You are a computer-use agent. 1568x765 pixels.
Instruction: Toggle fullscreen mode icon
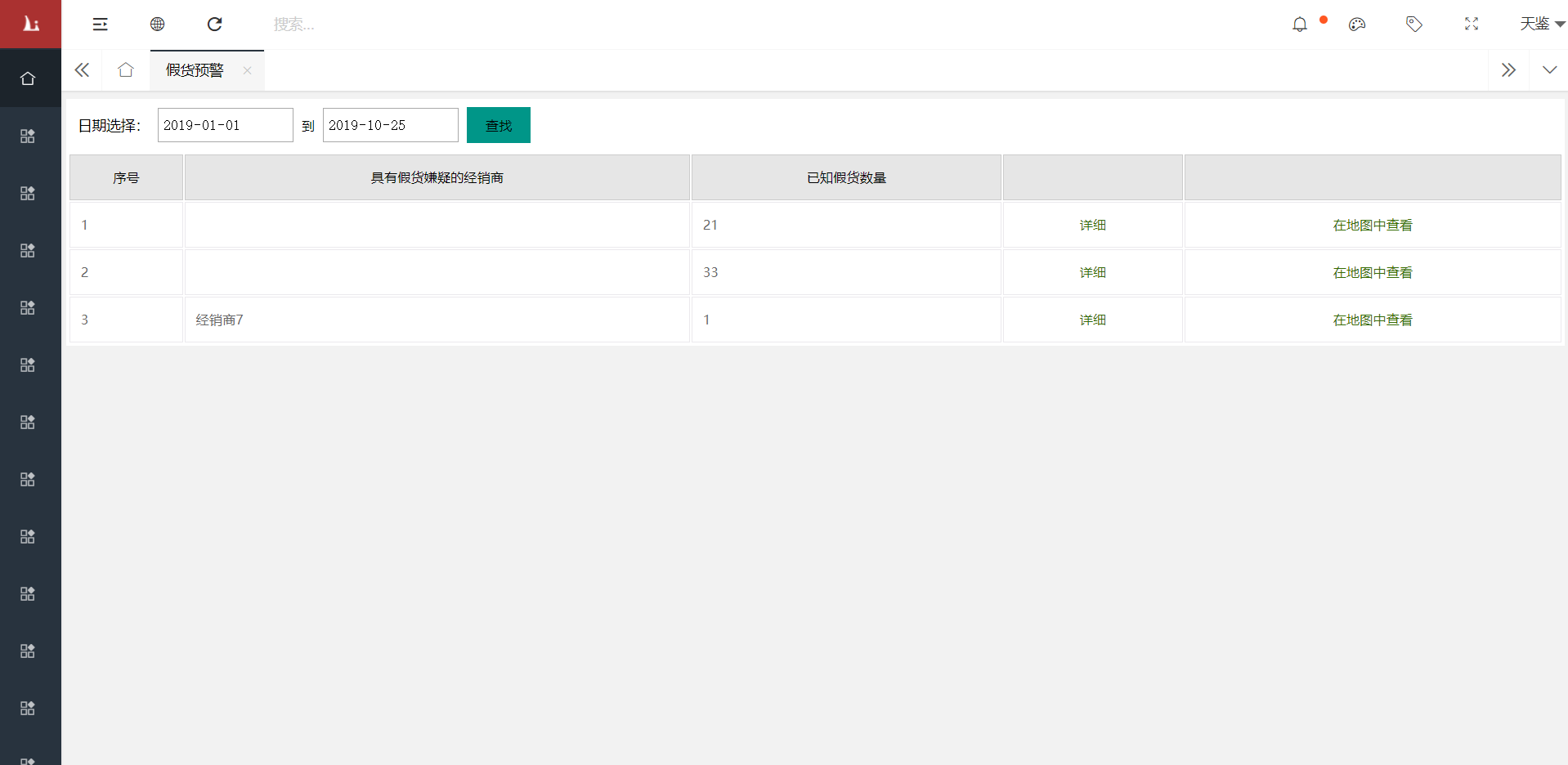click(1472, 25)
